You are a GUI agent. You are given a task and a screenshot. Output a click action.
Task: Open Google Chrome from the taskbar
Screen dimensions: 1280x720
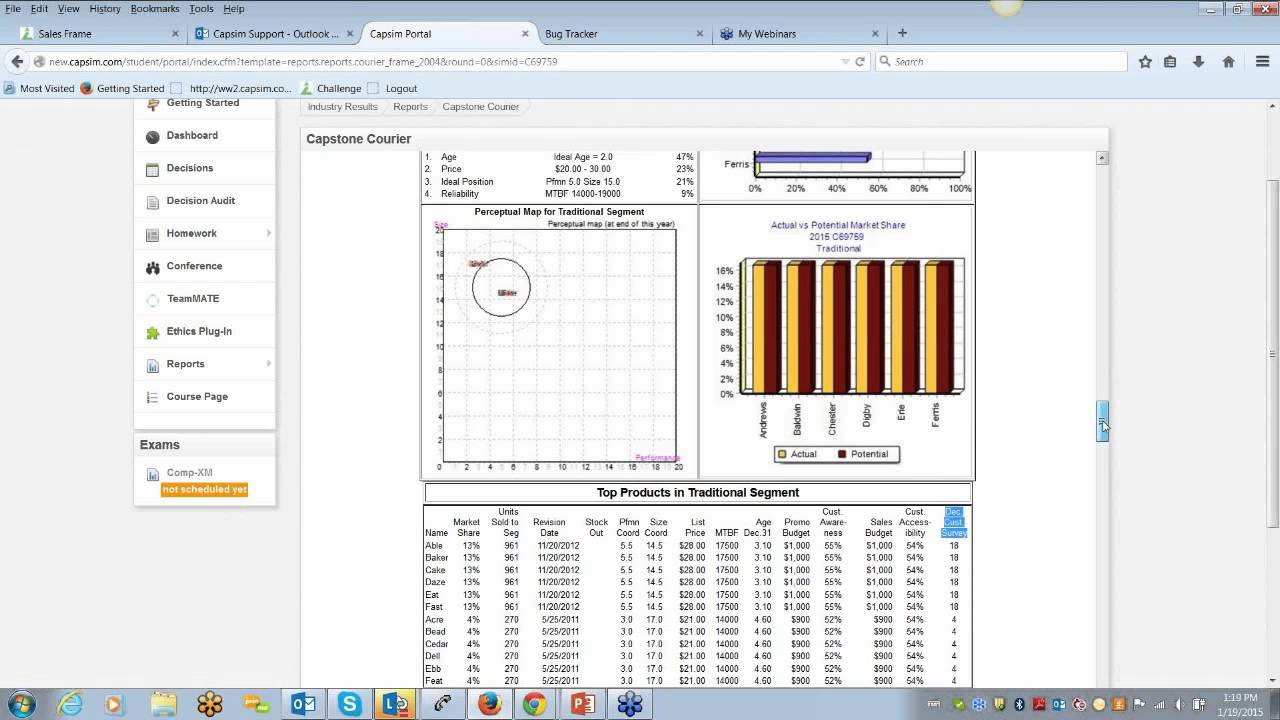[535, 704]
